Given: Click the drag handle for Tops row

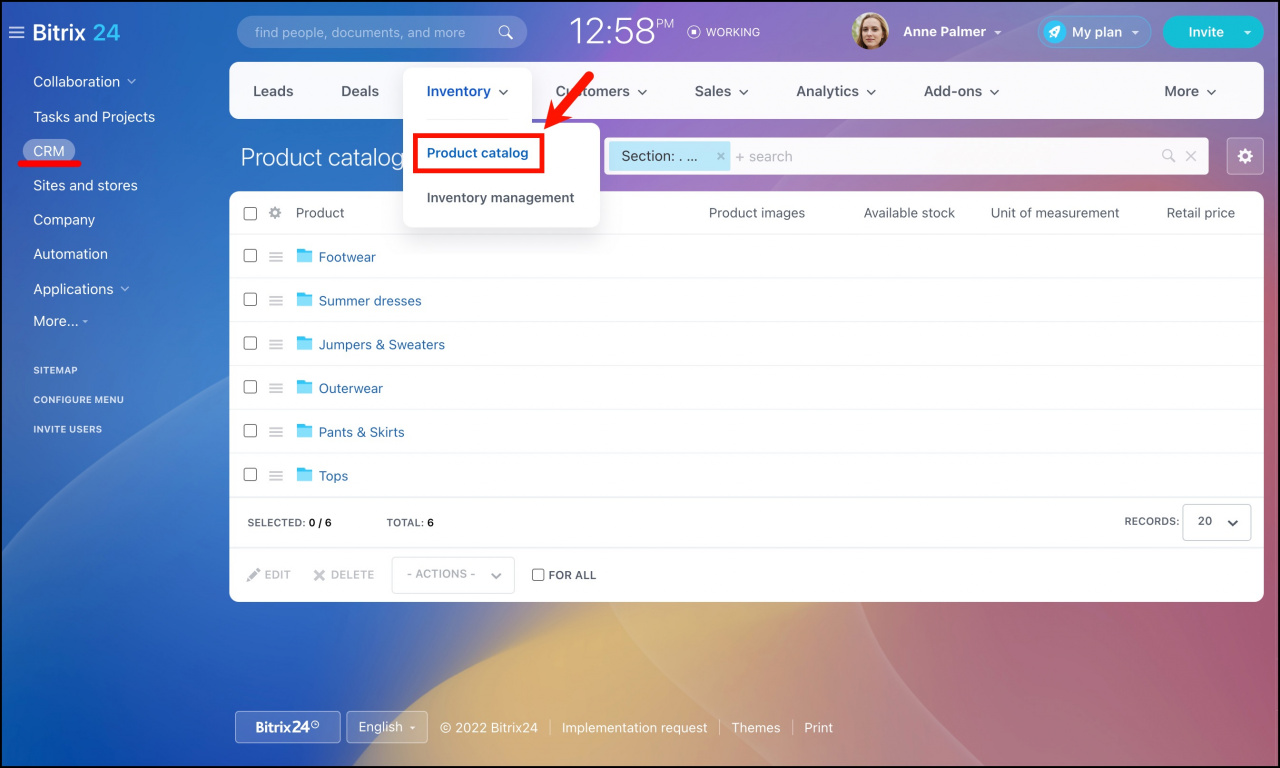Looking at the screenshot, I should click(x=276, y=476).
